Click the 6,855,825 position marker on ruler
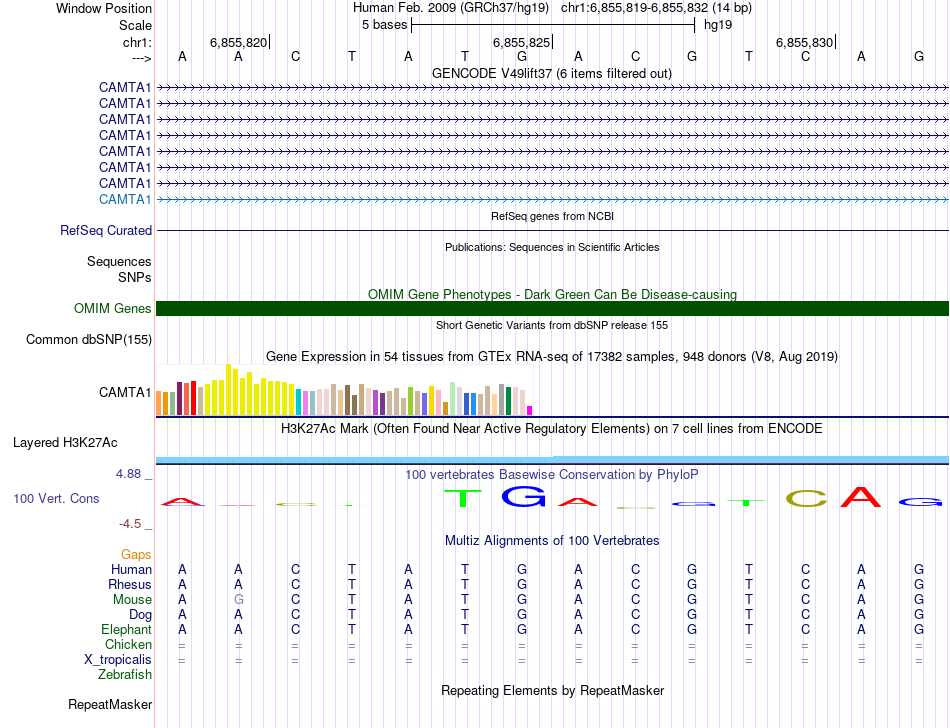This screenshot has height=728, width=950. point(522,42)
